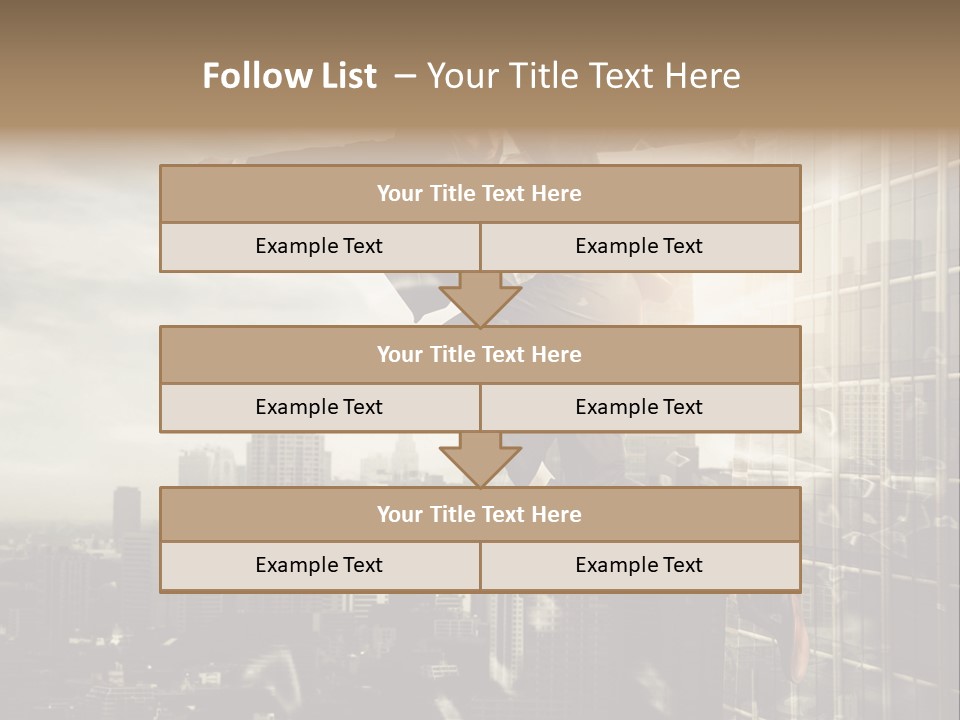
Task: Select the bottom box's title header
Action: click(479, 514)
